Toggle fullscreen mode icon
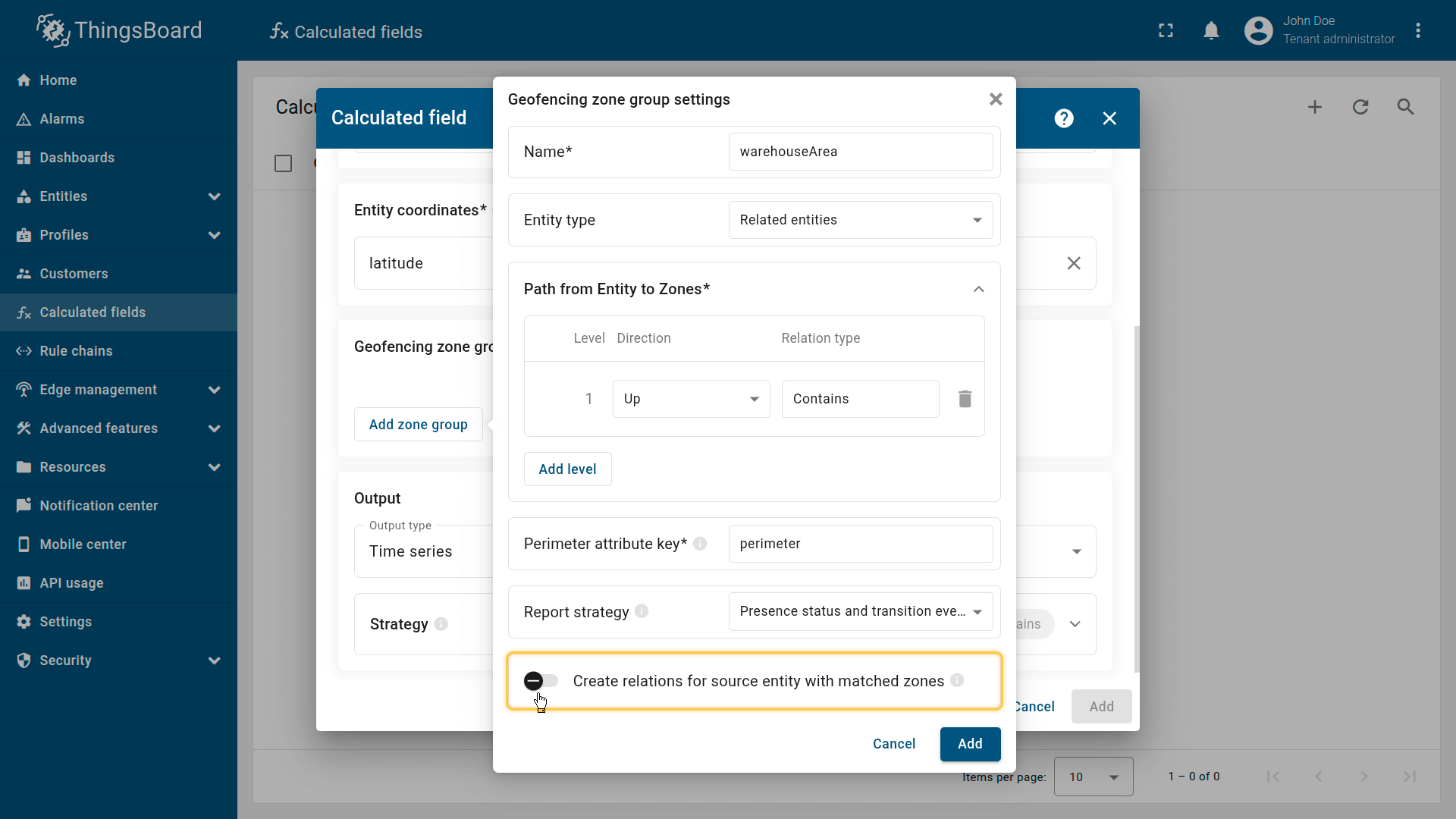 1166,31
